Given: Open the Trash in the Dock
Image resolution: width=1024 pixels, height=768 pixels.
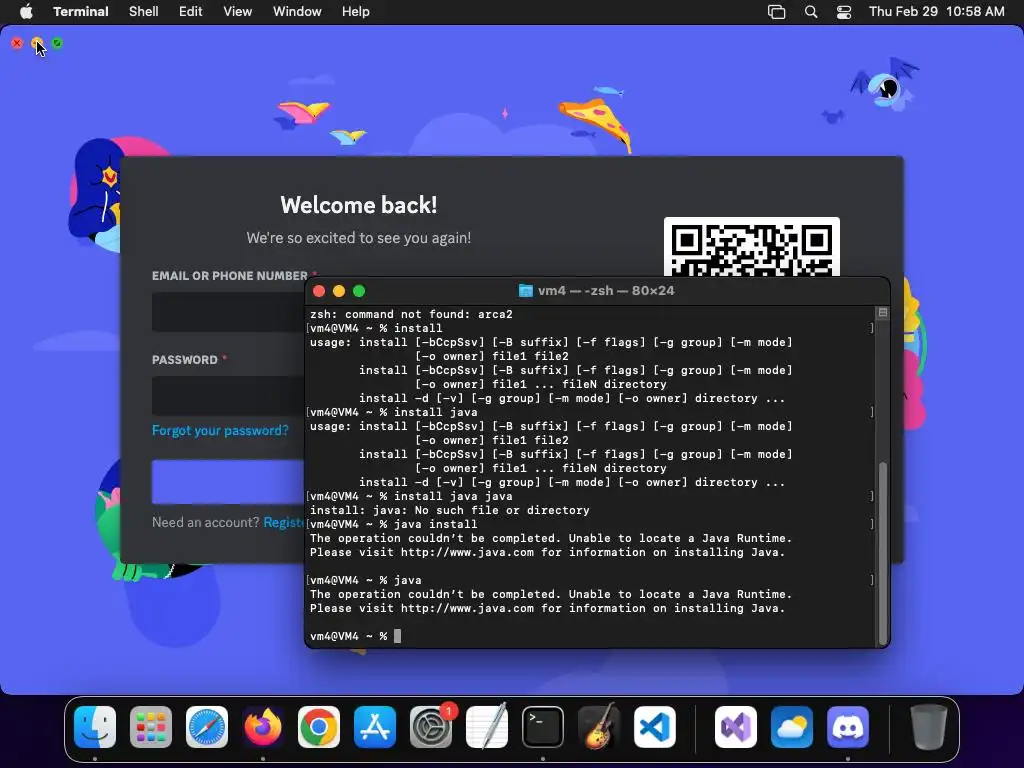Looking at the screenshot, I should (x=929, y=727).
